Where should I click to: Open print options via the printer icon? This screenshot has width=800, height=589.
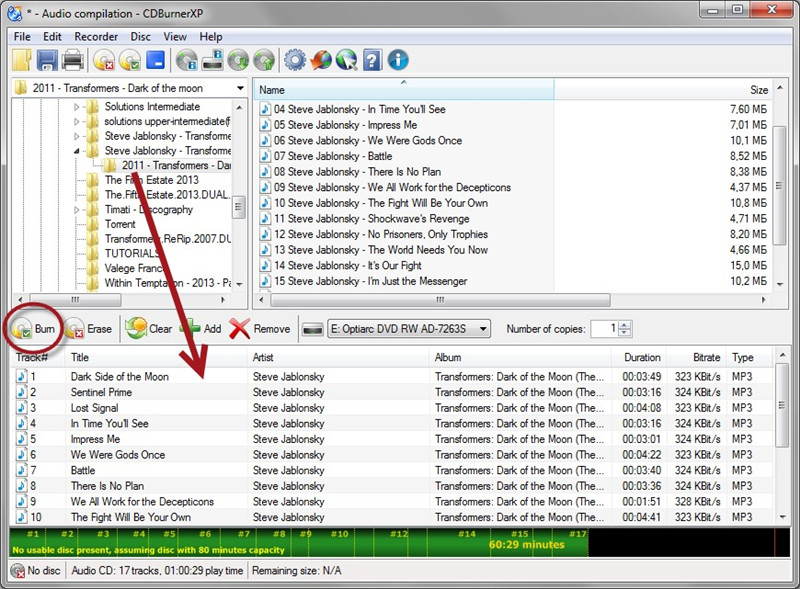pyautogui.click(x=74, y=61)
